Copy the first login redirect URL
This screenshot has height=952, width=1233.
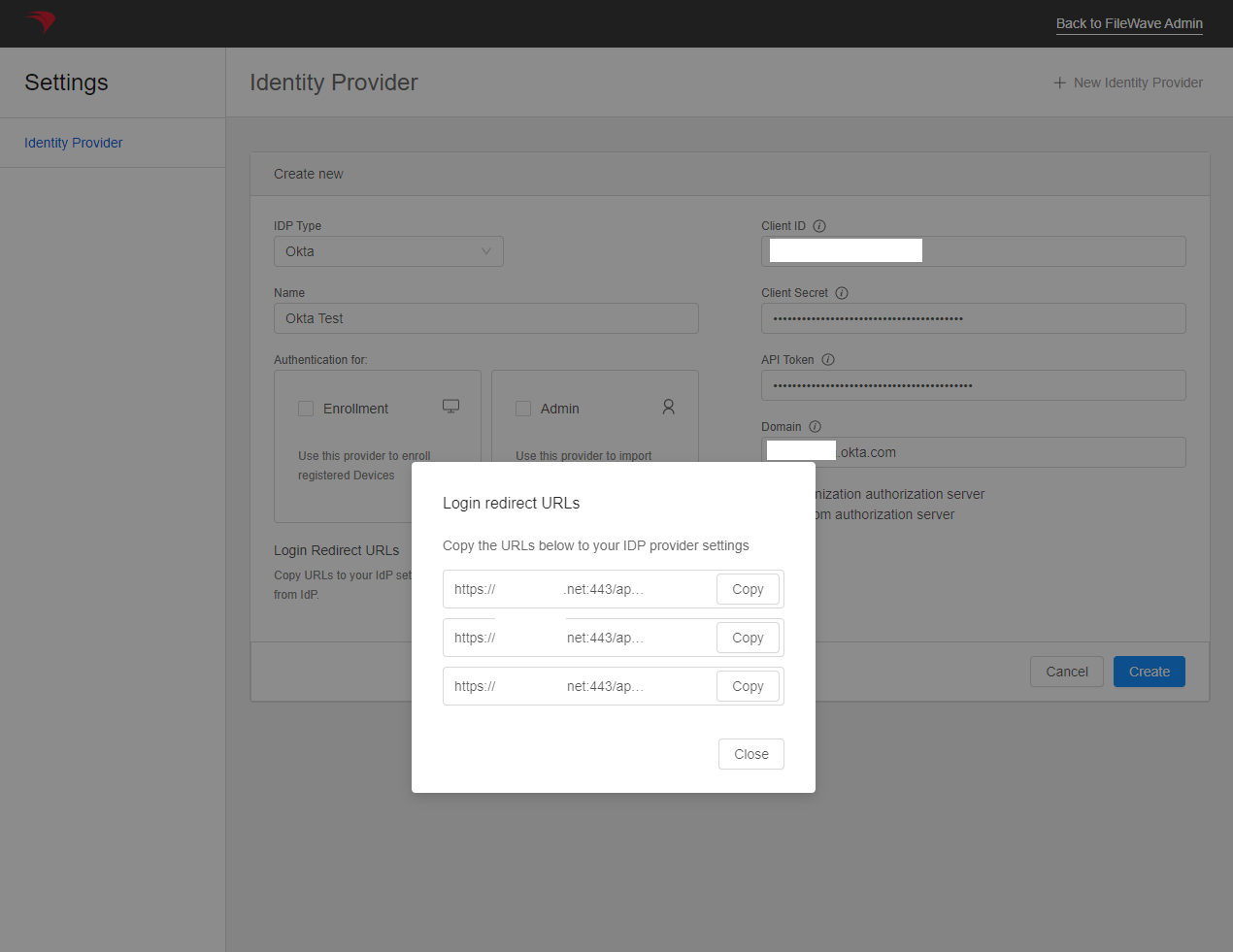pyautogui.click(x=748, y=589)
